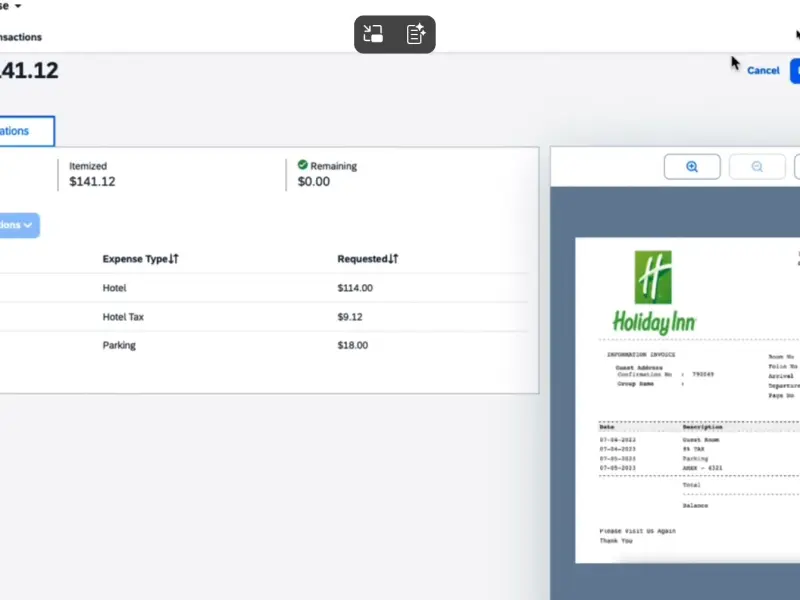Viewport: 800px width, 600px height.
Task: Zoom in on the receipt image
Action: point(692,167)
